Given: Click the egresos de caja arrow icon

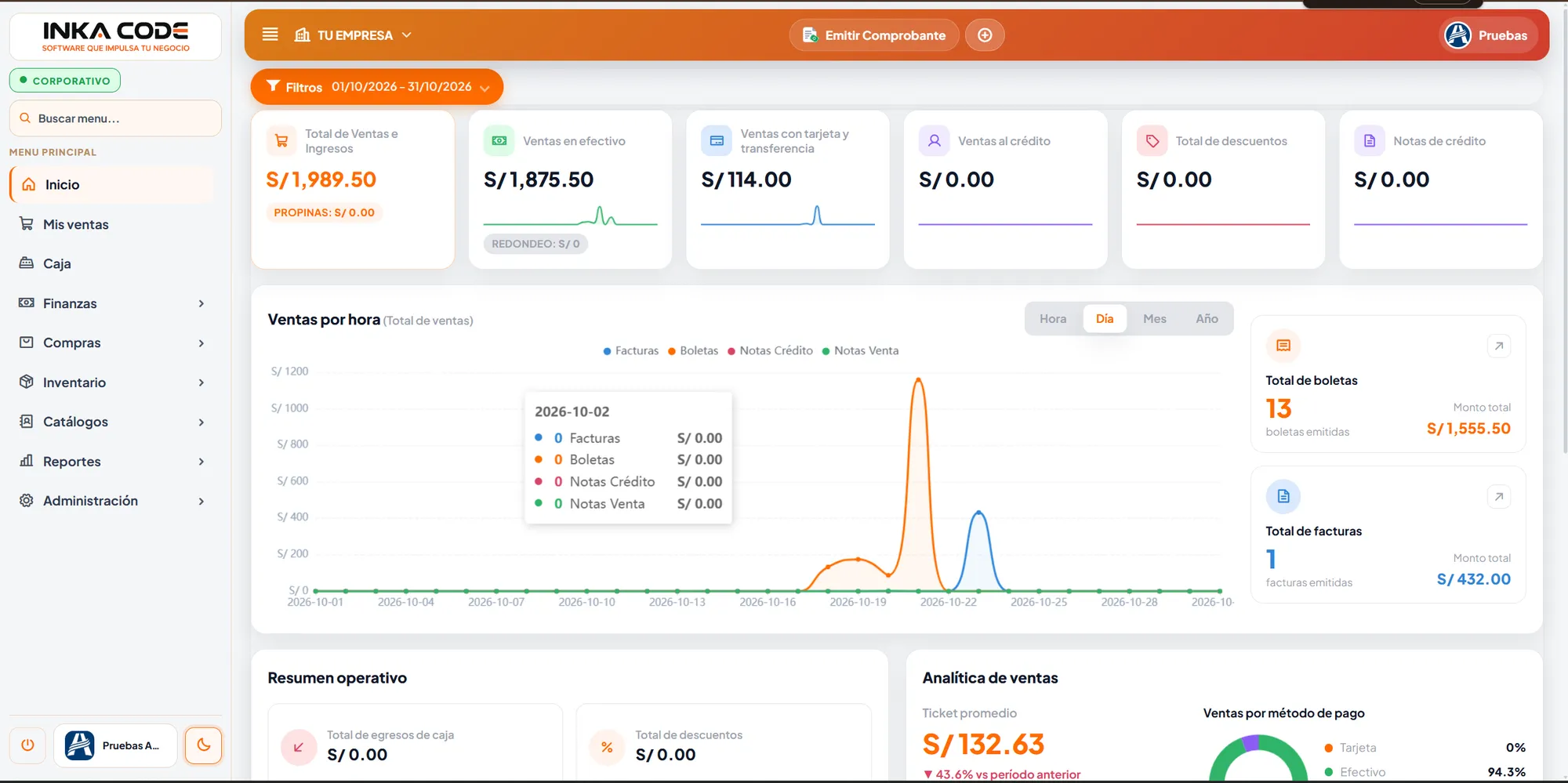Looking at the screenshot, I should click(x=299, y=747).
